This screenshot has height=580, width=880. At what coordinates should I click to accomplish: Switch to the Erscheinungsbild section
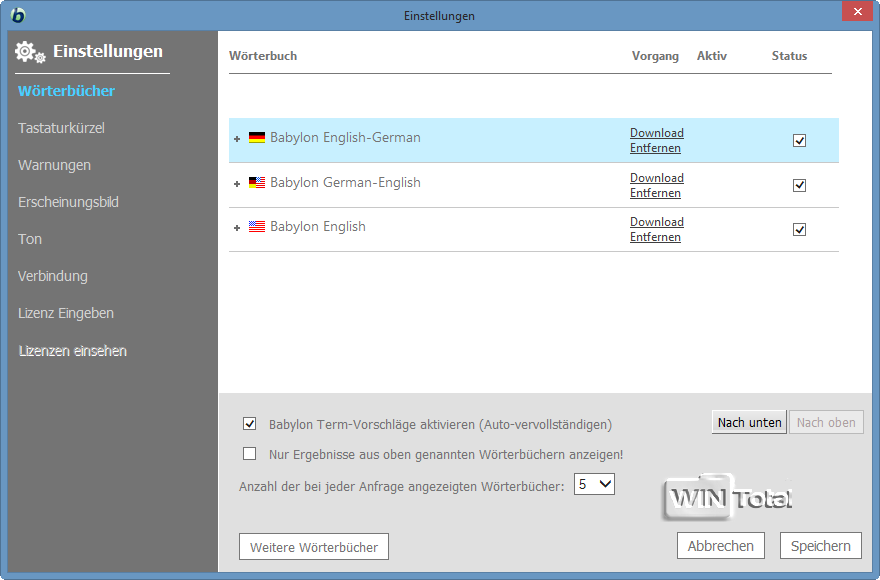(68, 202)
